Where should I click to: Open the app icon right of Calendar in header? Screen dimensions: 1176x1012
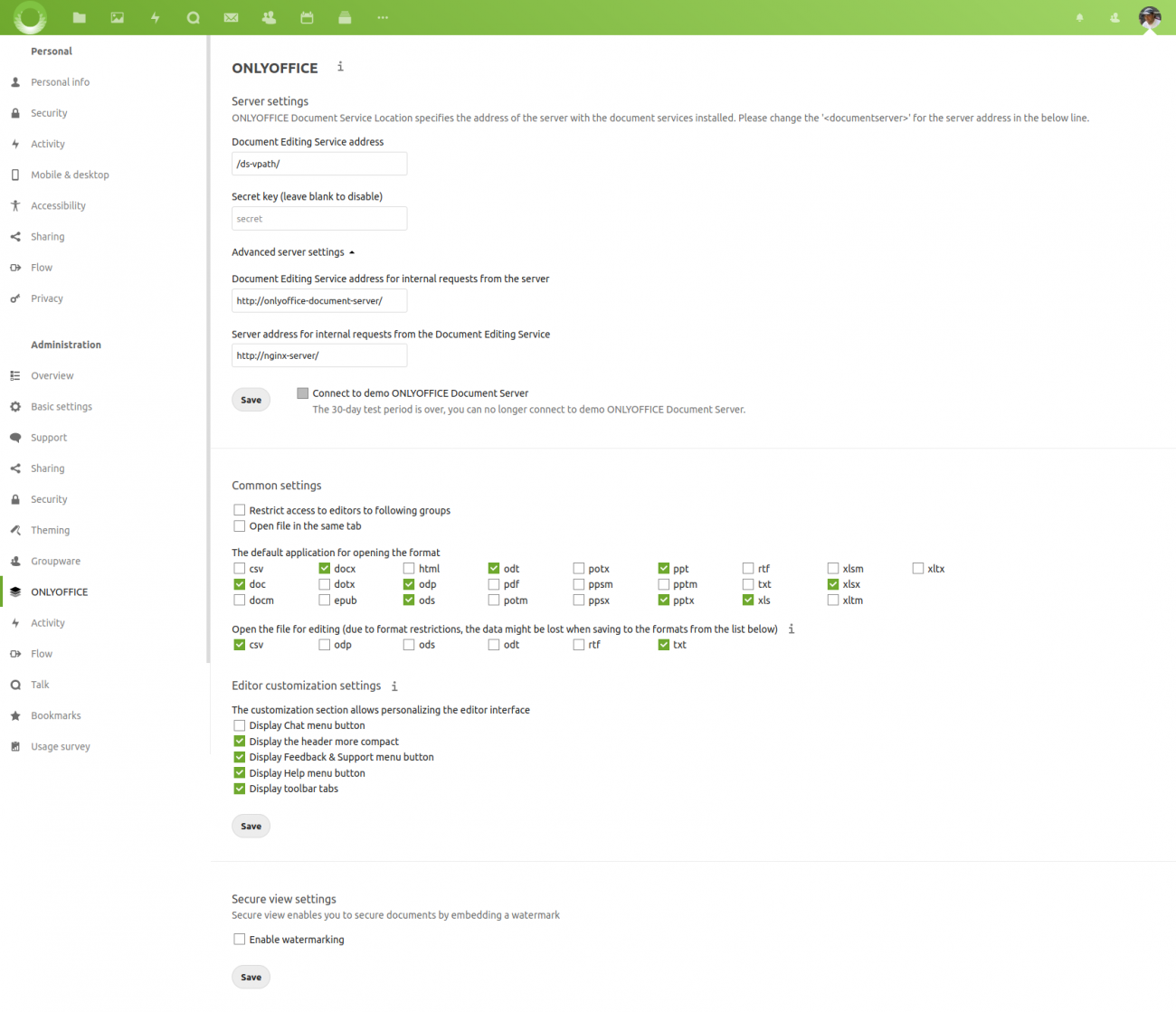(x=345, y=17)
